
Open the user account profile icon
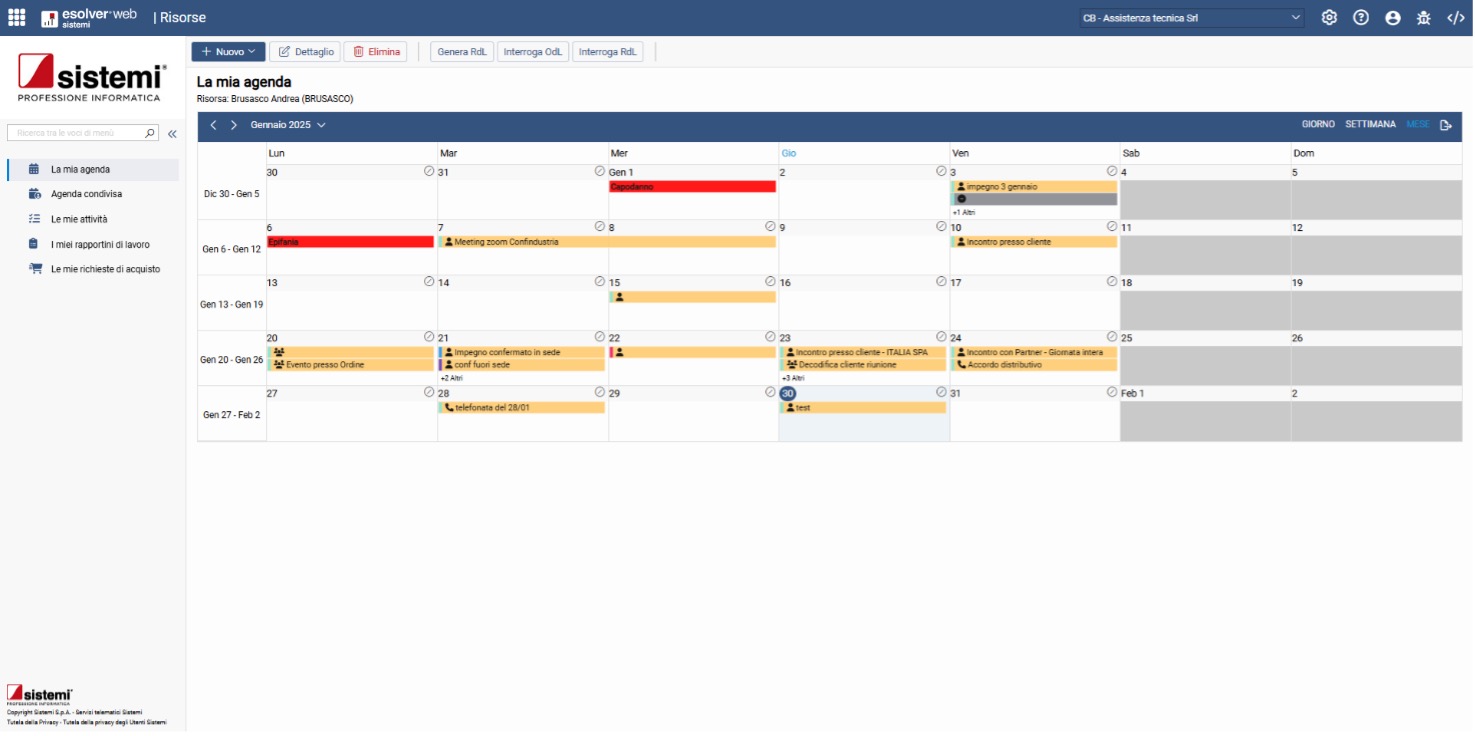point(1392,18)
